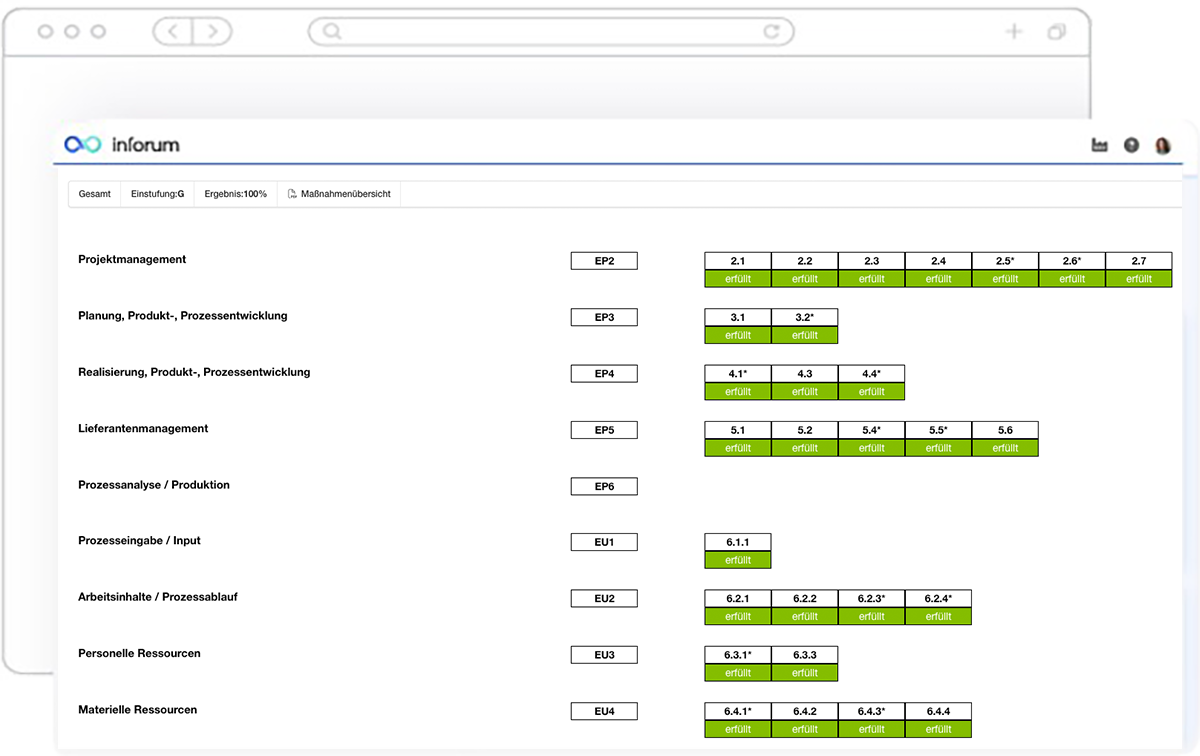Open the user profile avatar
Screen dimensions: 1200x756
coord(1163,145)
